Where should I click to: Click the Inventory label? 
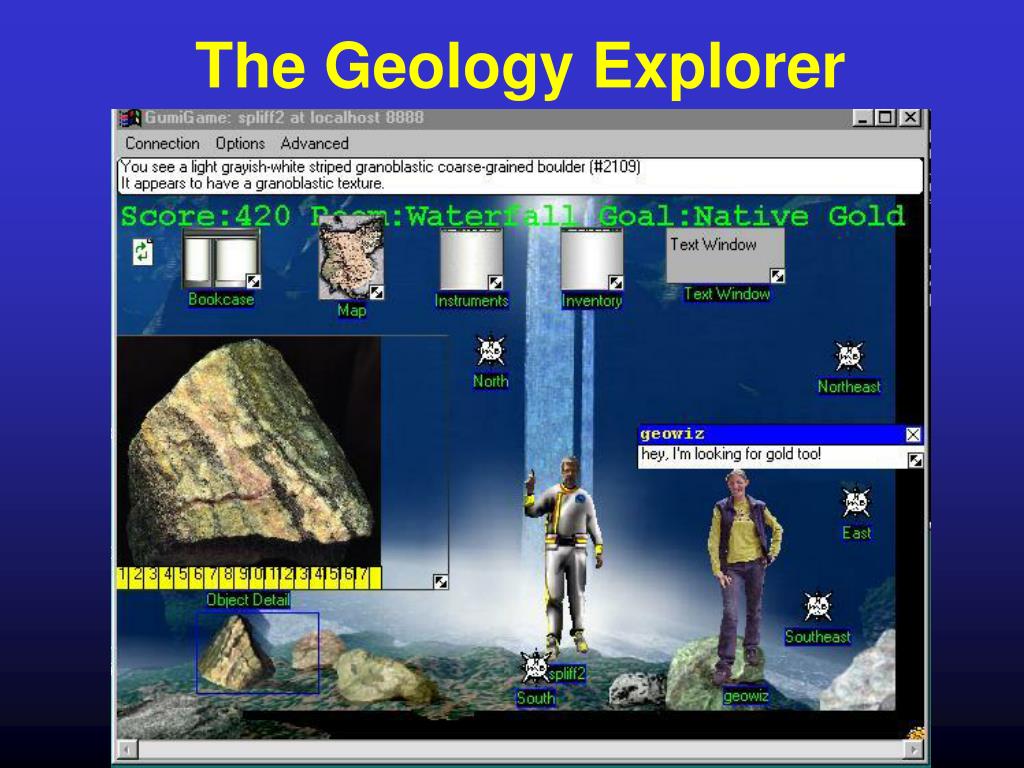tap(592, 301)
